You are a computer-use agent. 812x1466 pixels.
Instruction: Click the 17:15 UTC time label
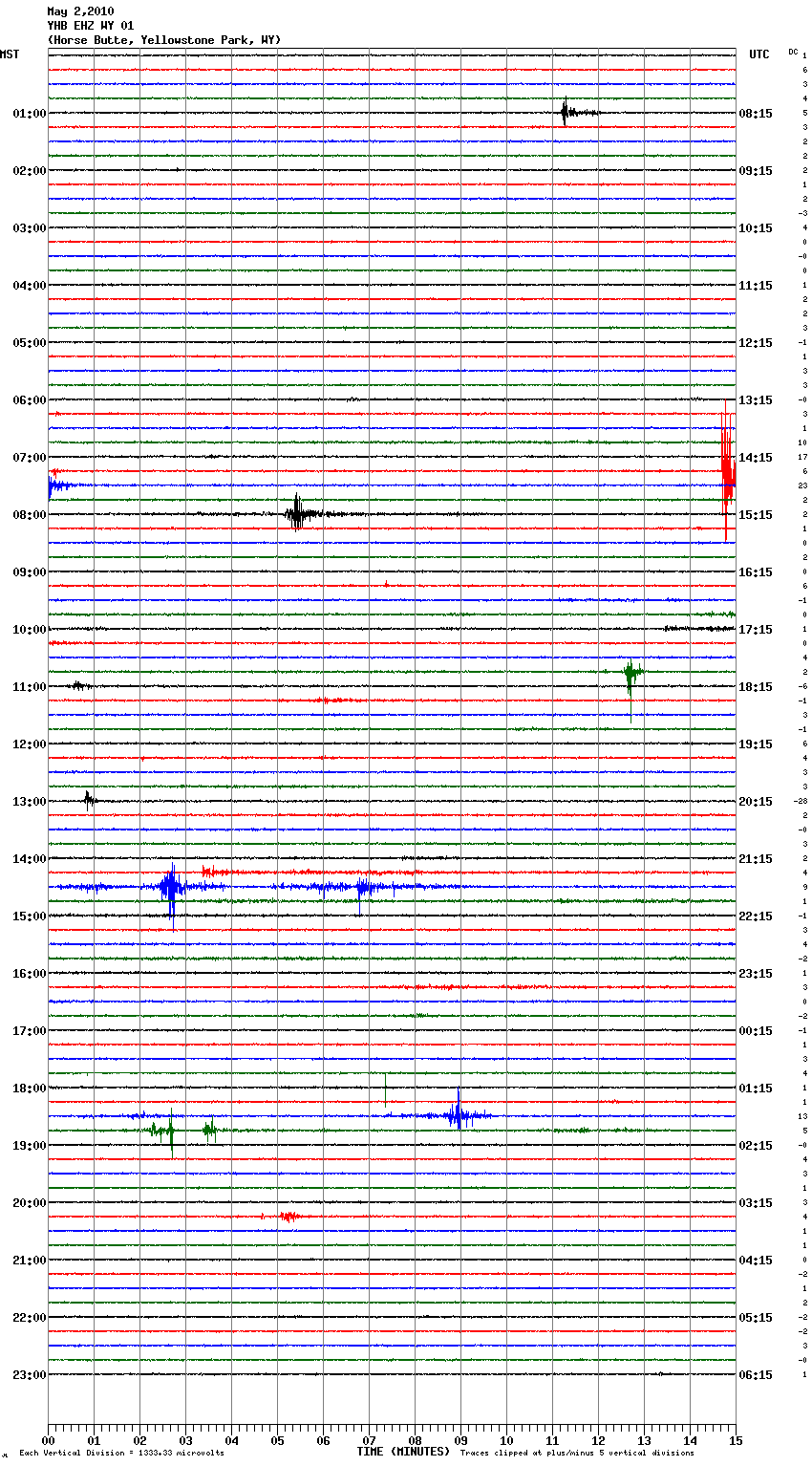pyautogui.click(x=756, y=630)
